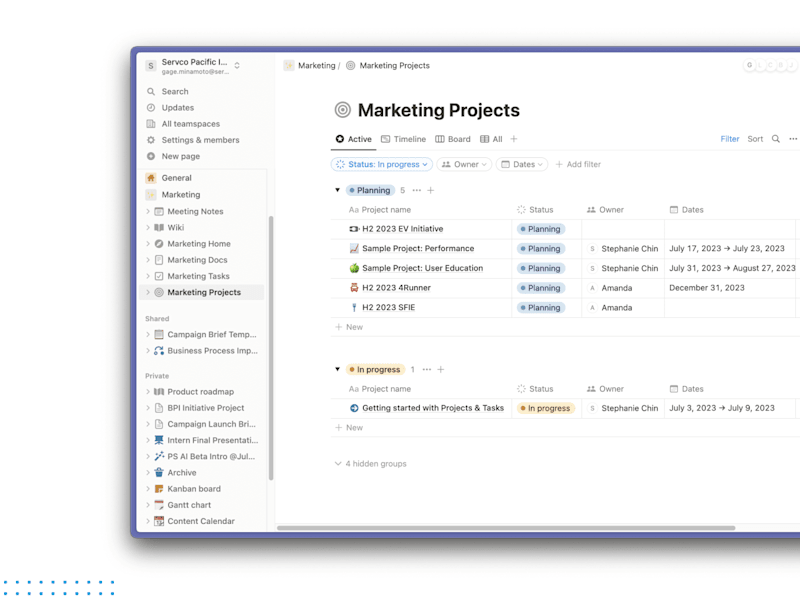Click the Content Calendar icon
This screenshot has height=600, width=800.
coord(159,521)
